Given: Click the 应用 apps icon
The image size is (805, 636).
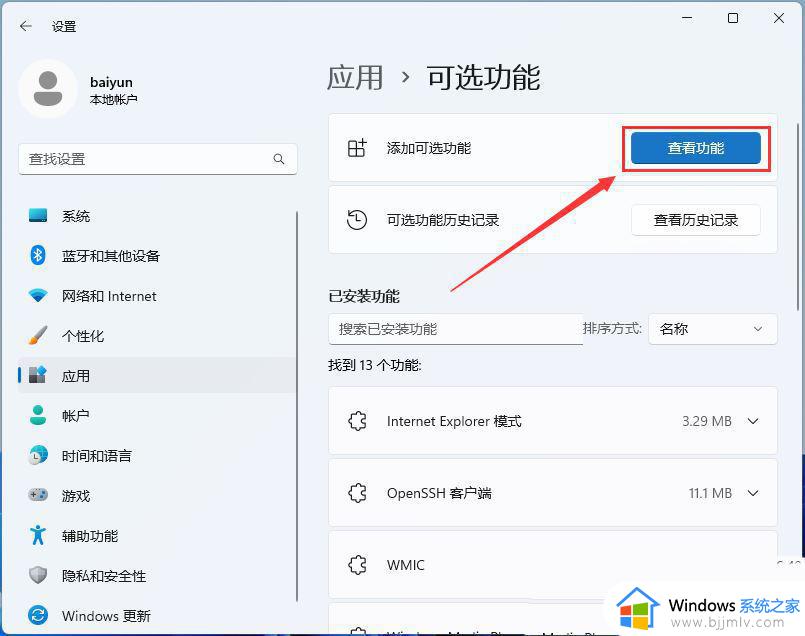Looking at the screenshot, I should pos(38,375).
